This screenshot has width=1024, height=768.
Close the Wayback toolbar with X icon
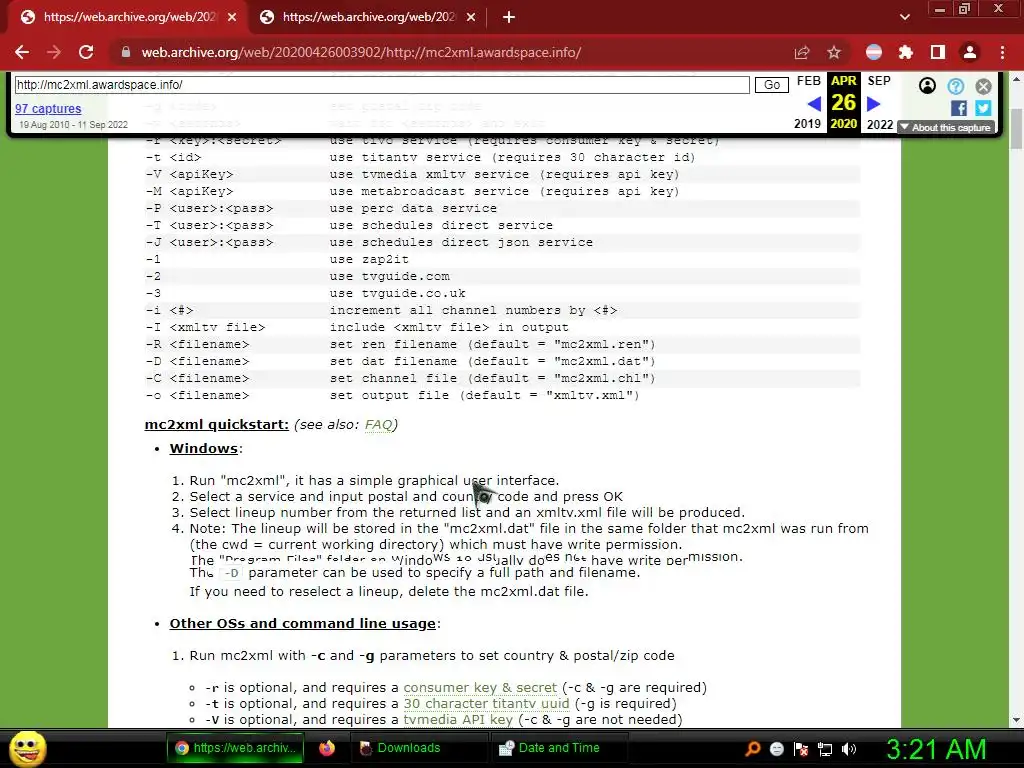coord(984,86)
